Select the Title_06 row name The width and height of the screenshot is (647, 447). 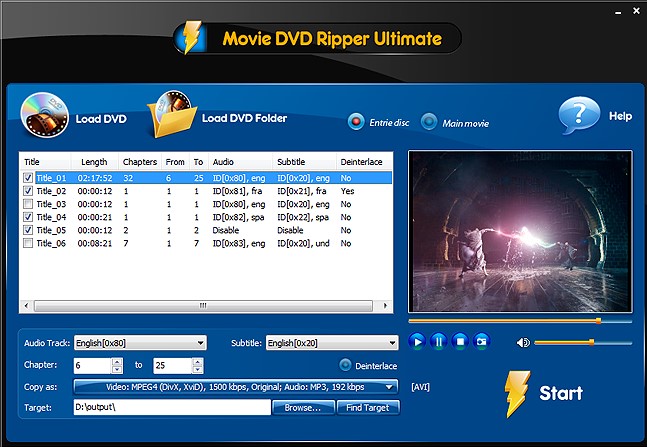[x=51, y=244]
